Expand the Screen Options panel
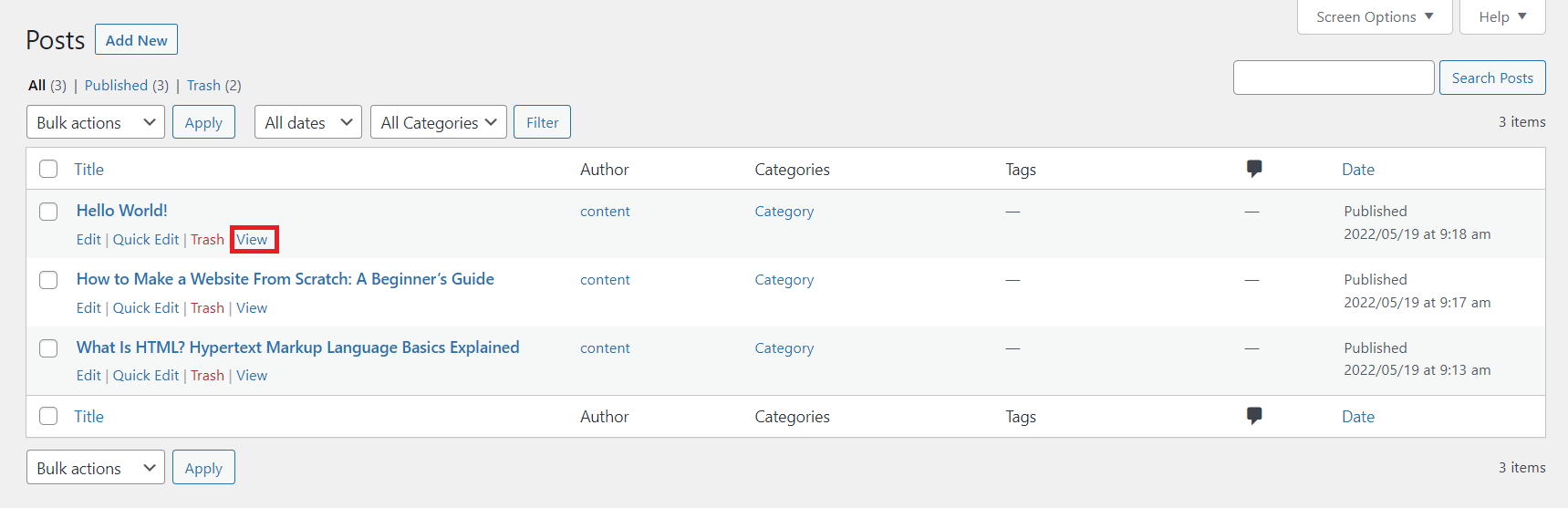The height and width of the screenshot is (508, 1568). tap(1374, 16)
